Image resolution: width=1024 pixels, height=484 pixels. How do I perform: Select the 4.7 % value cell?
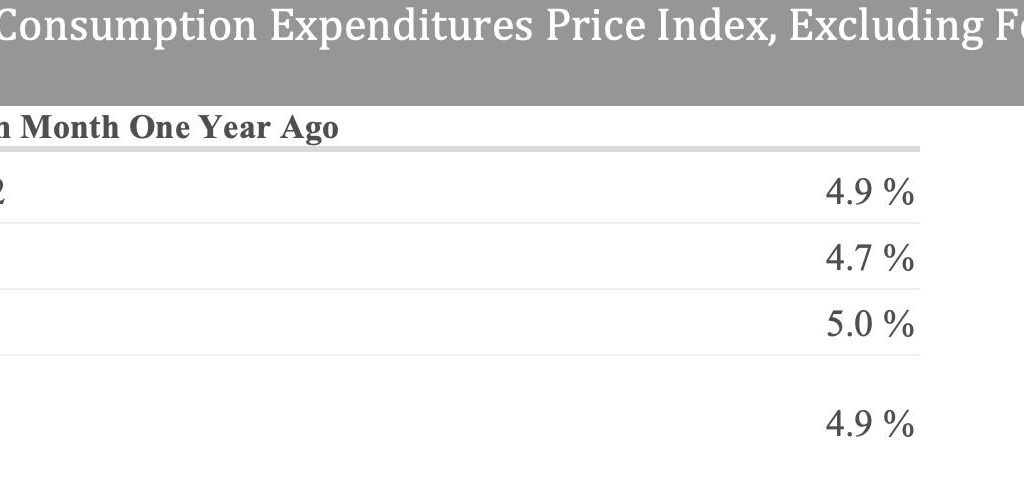click(x=869, y=257)
